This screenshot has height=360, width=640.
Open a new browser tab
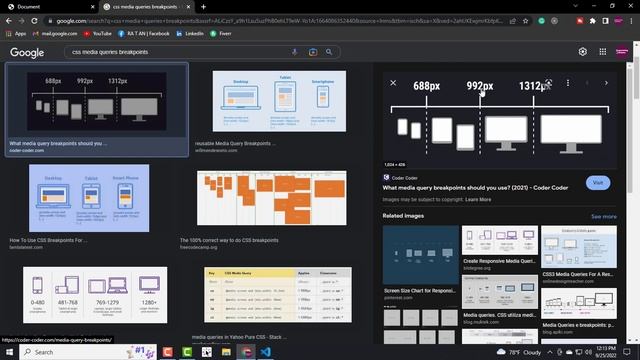coord(203,7)
